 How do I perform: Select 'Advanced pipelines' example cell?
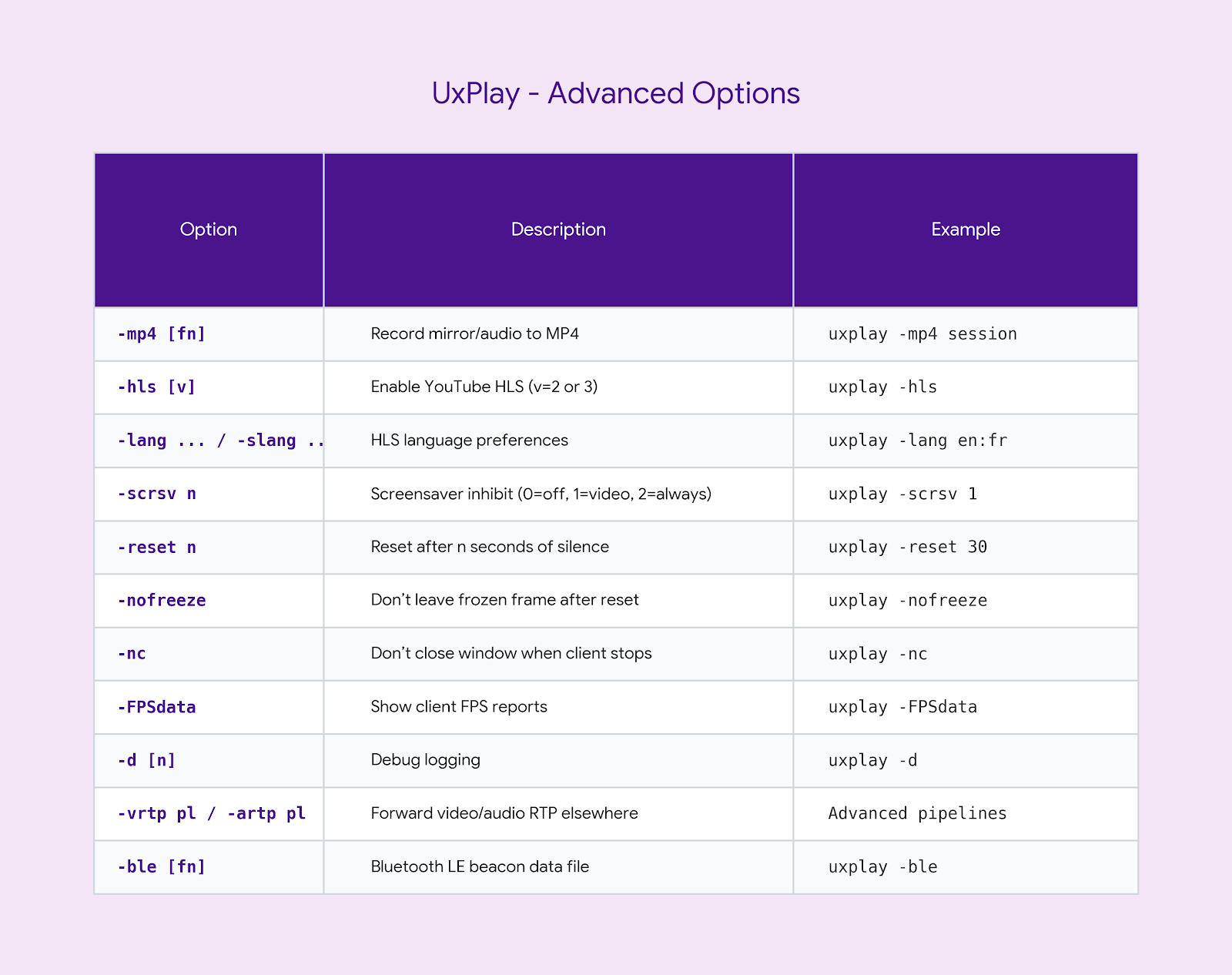966,813
